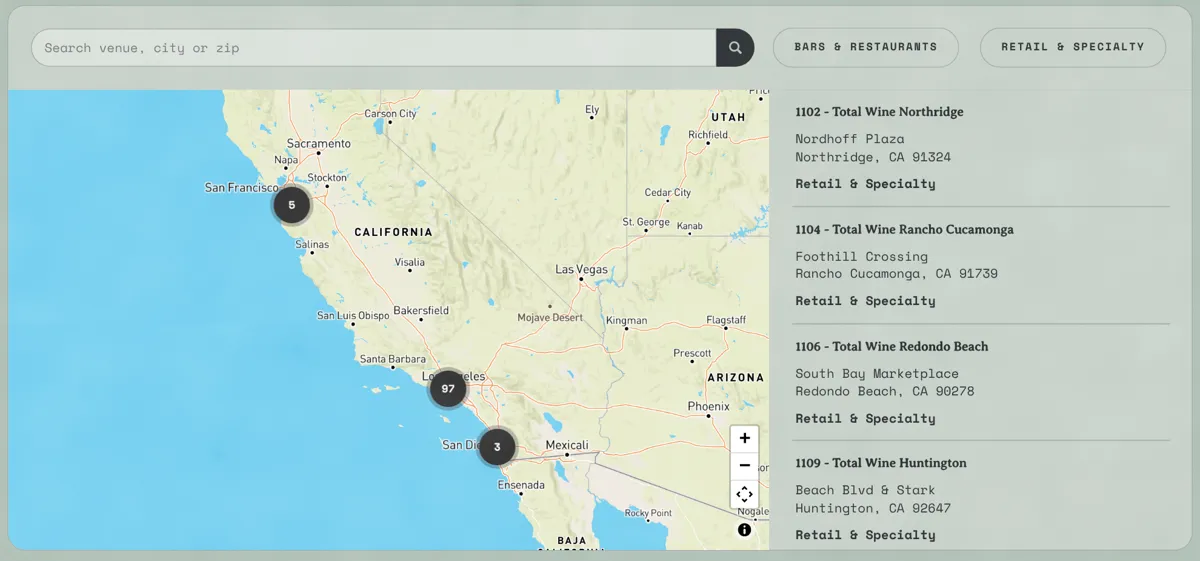
Task: Click Retail & Specialty label under Redondo Beach
Action: click(x=866, y=419)
